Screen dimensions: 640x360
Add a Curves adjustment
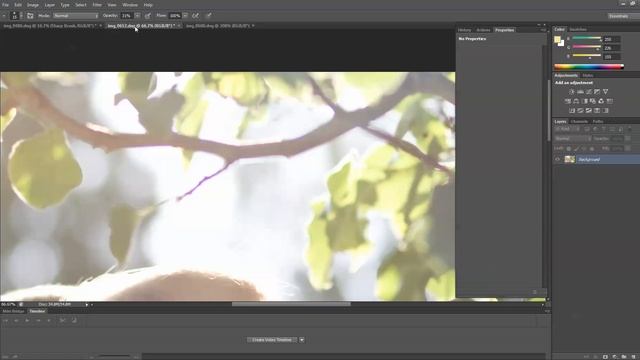589,91
